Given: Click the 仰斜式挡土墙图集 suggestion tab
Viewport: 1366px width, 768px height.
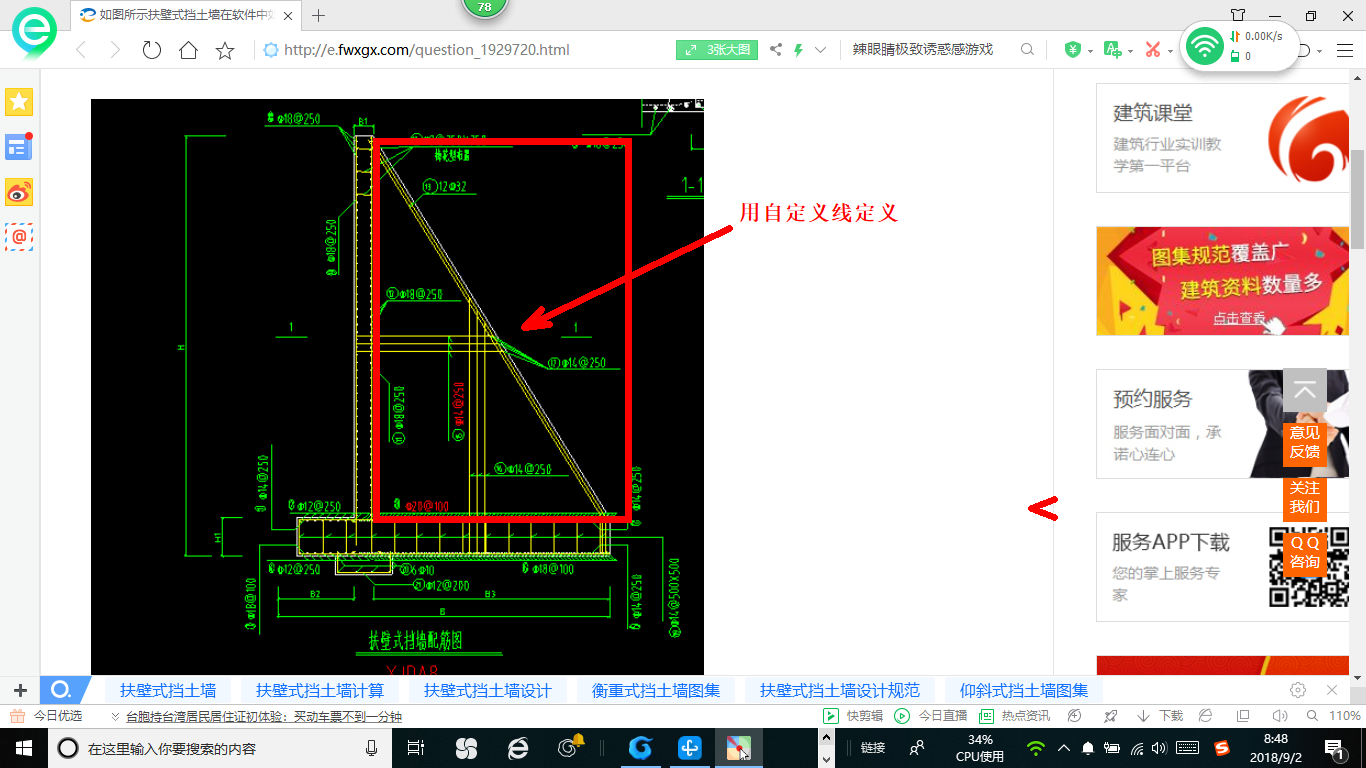Looking at the screenshot, I should pos(1024,690).
